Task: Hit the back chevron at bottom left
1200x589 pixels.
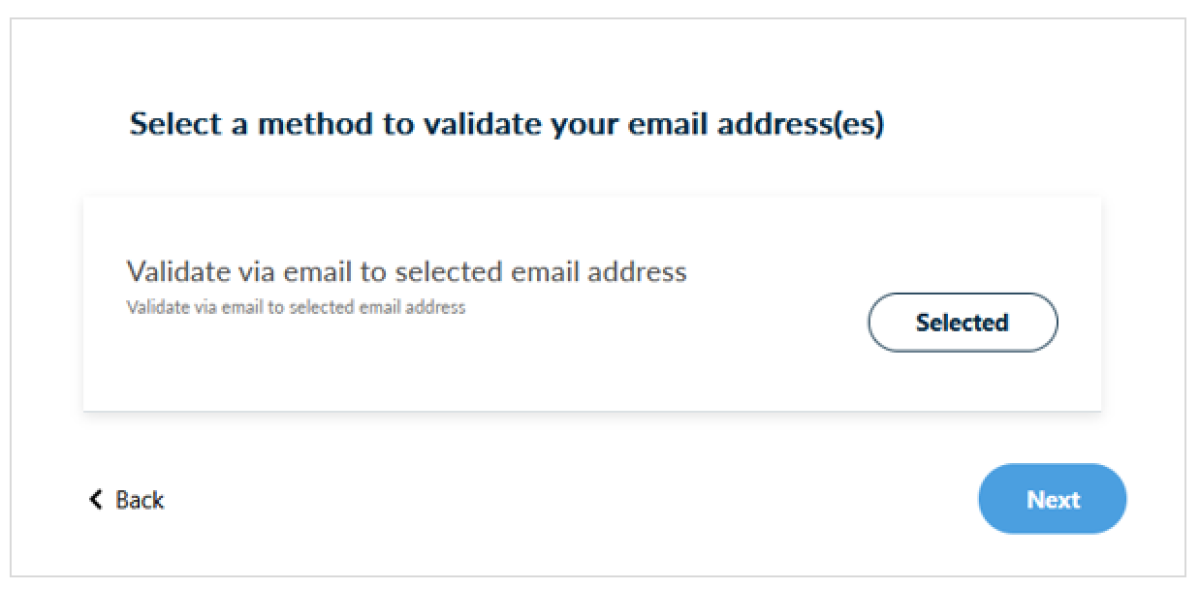Action: (96, 499)
